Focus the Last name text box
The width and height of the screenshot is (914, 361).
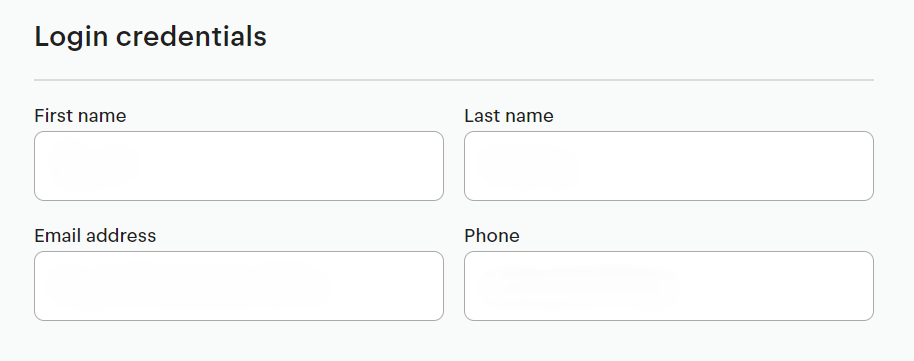click(x=669, y=166)
